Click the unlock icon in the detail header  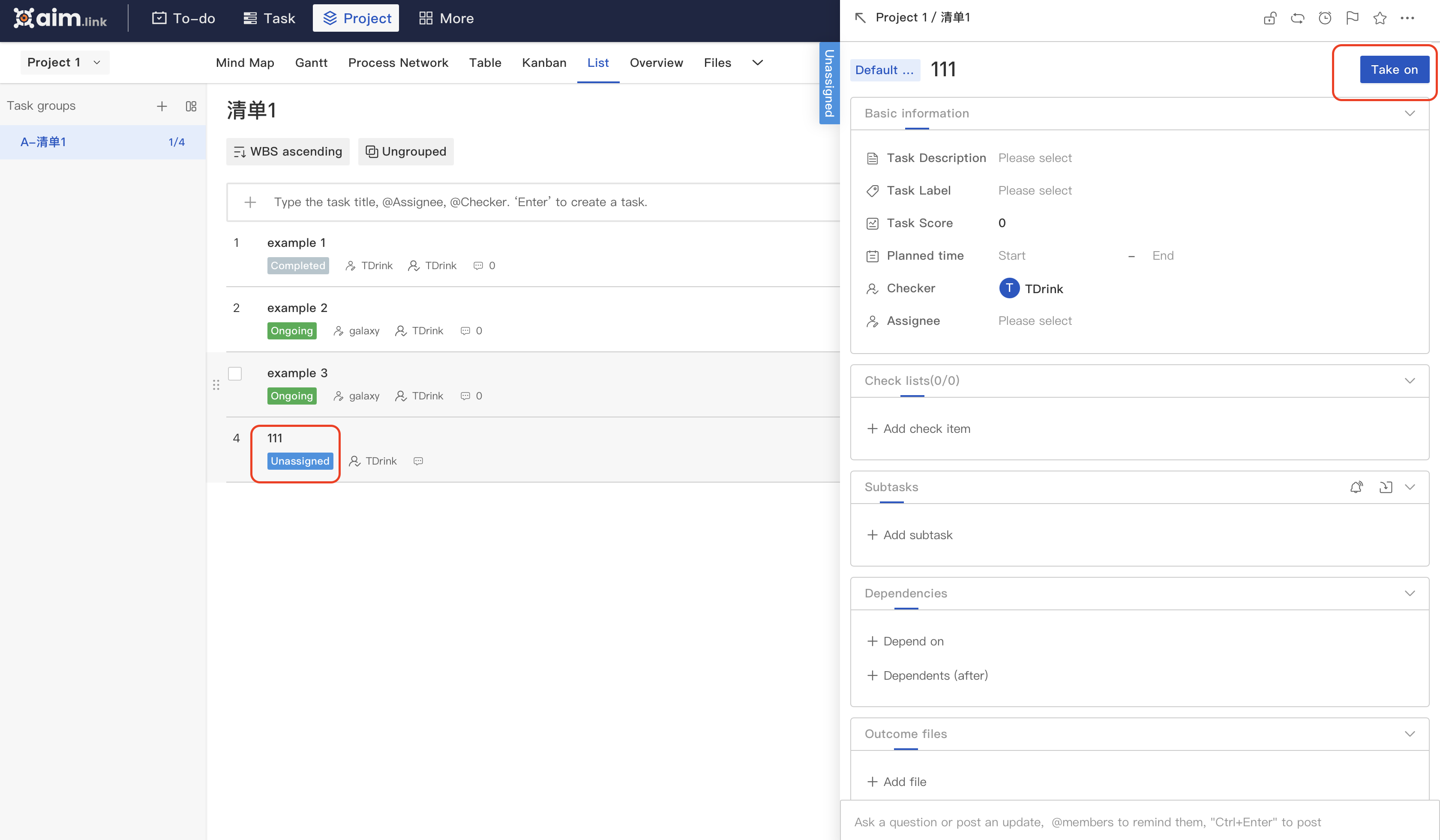click(1269, 18)
